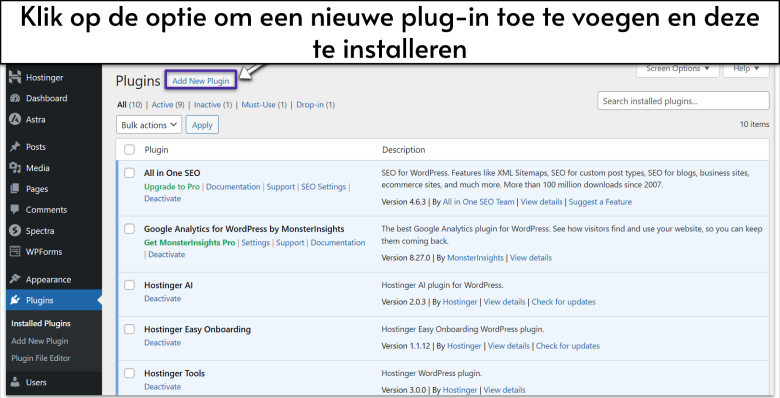Screen dimensions: 780x398
Task: Click the WPForms icon in sidebar
Action: (15, 252)
